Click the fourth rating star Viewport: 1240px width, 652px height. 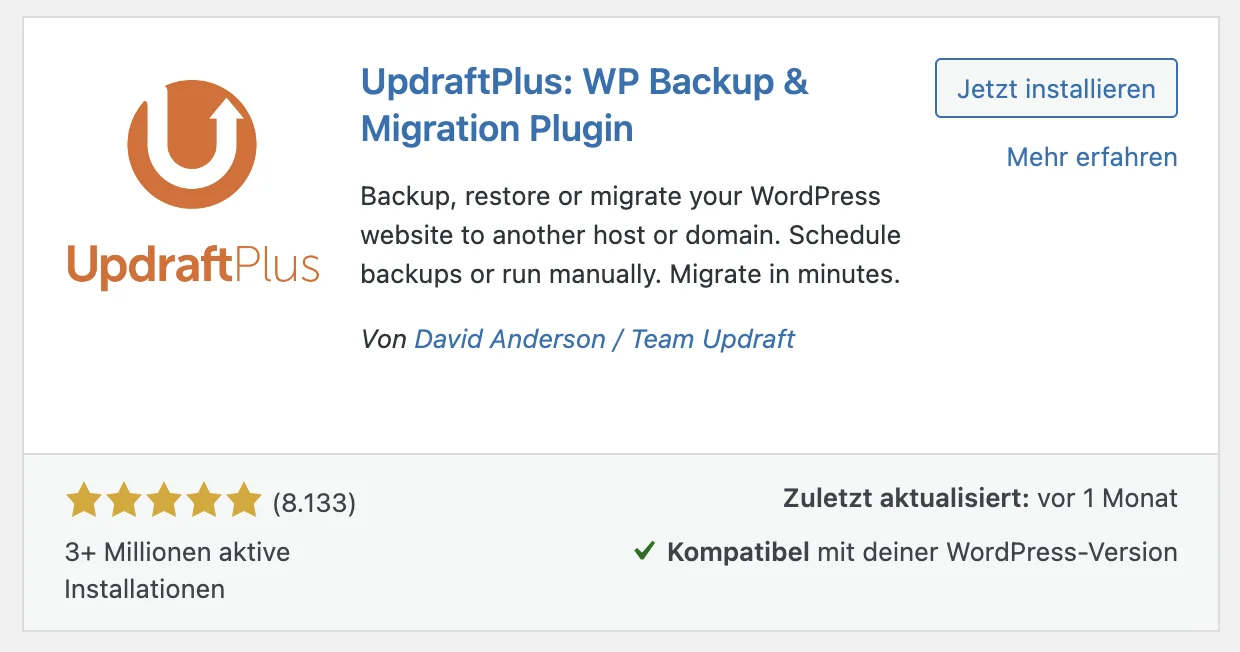click(x=203, y=501)
